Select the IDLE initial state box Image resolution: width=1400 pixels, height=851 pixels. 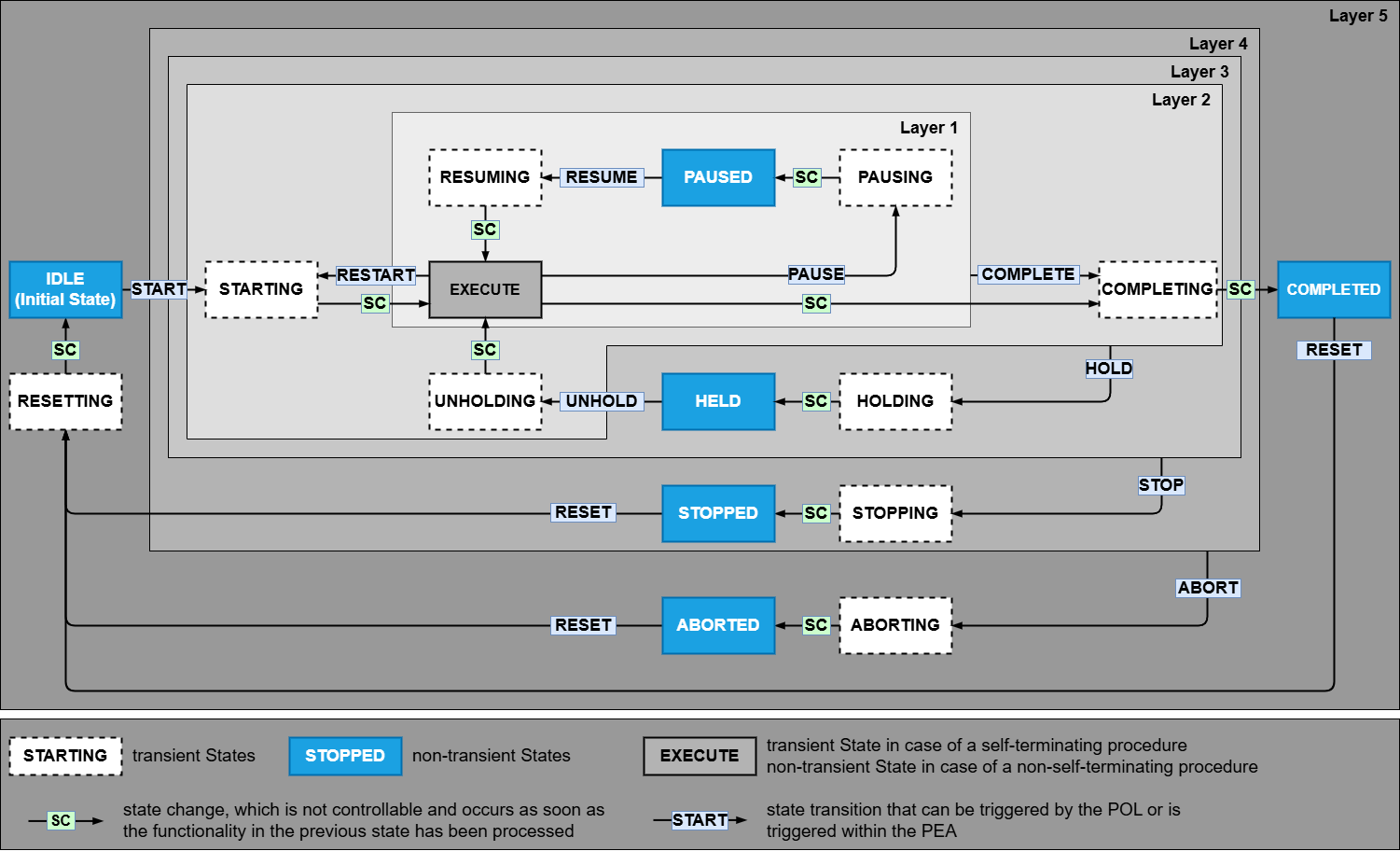click(x=65, y=289)
